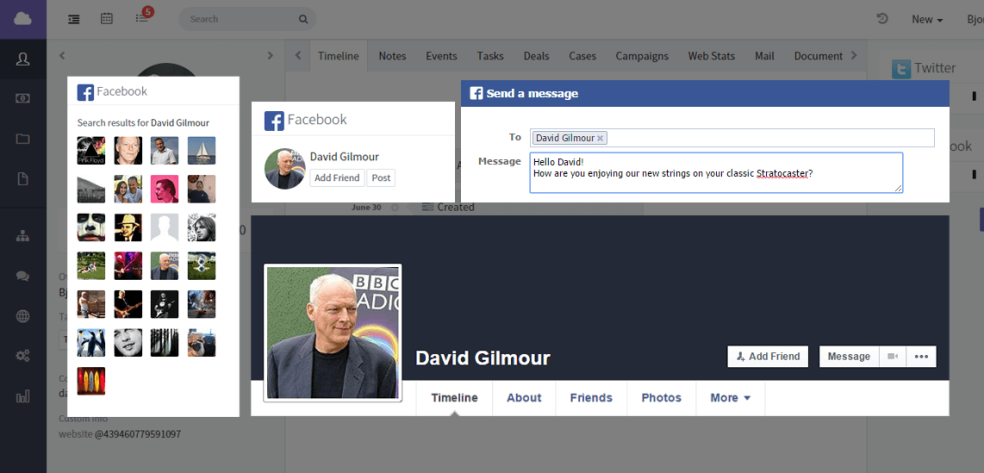This screenshot has width=984, height=473.
Task: Click the message text area
Action: click(715, 172)
